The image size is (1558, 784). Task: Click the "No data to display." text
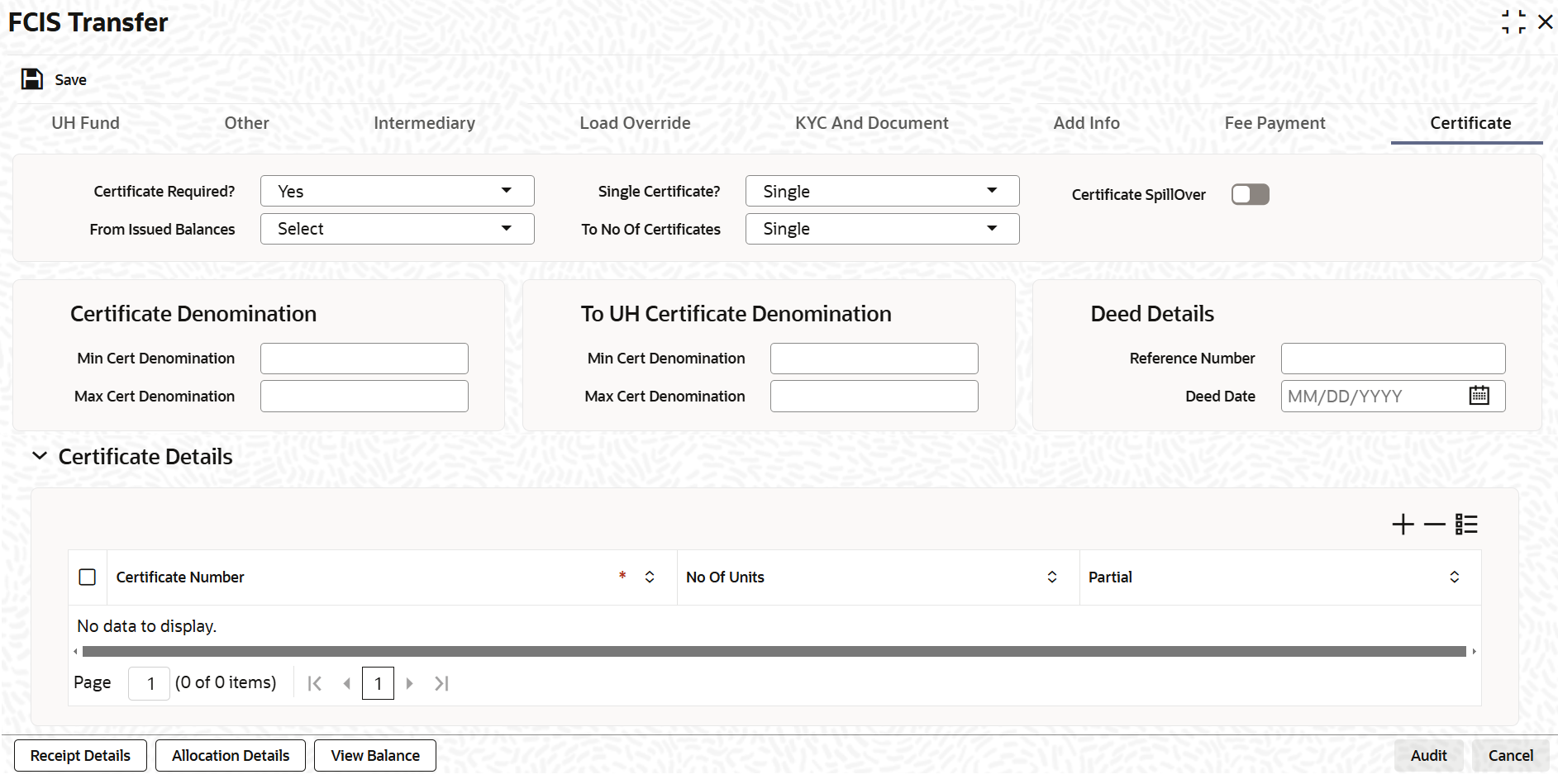(146, 626)
